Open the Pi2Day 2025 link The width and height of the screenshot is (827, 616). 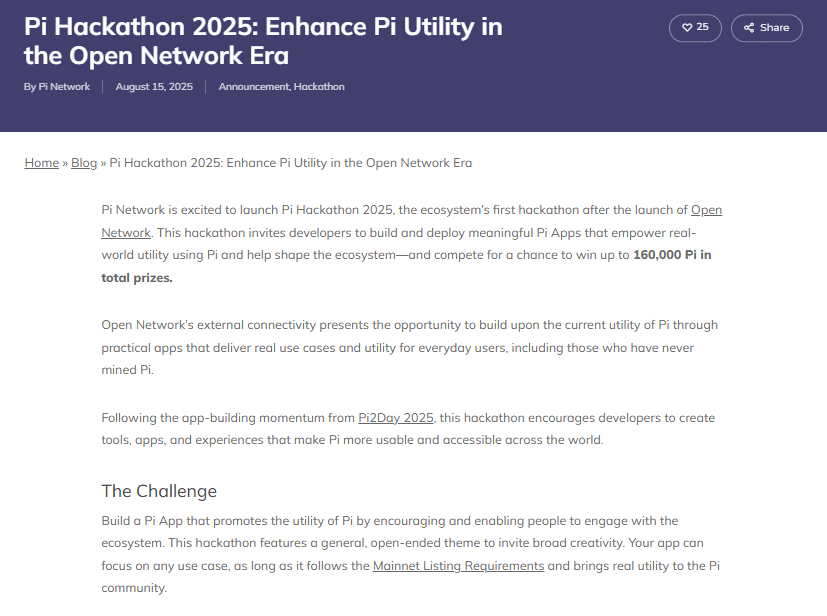coord(395,417)
